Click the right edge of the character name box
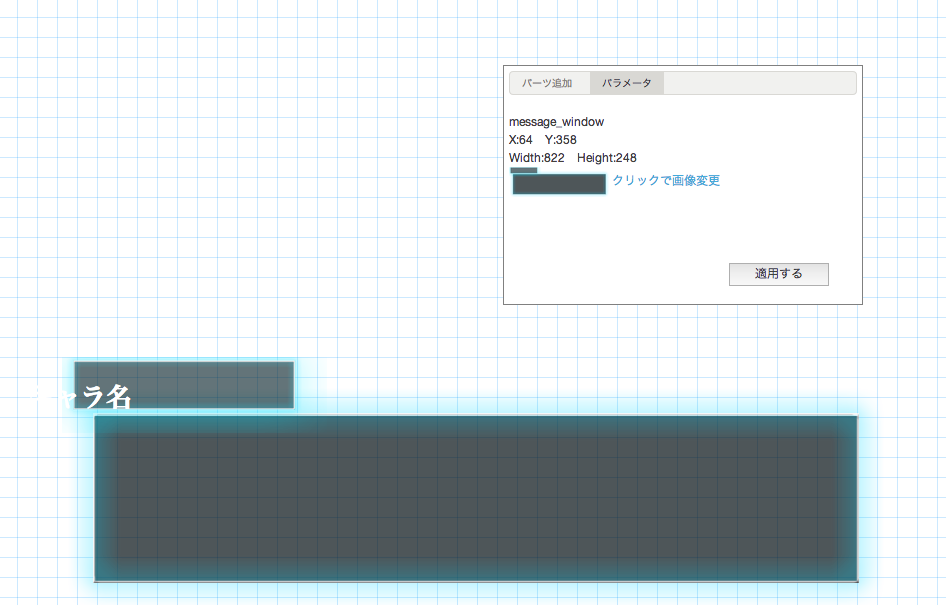 point(292,385)
